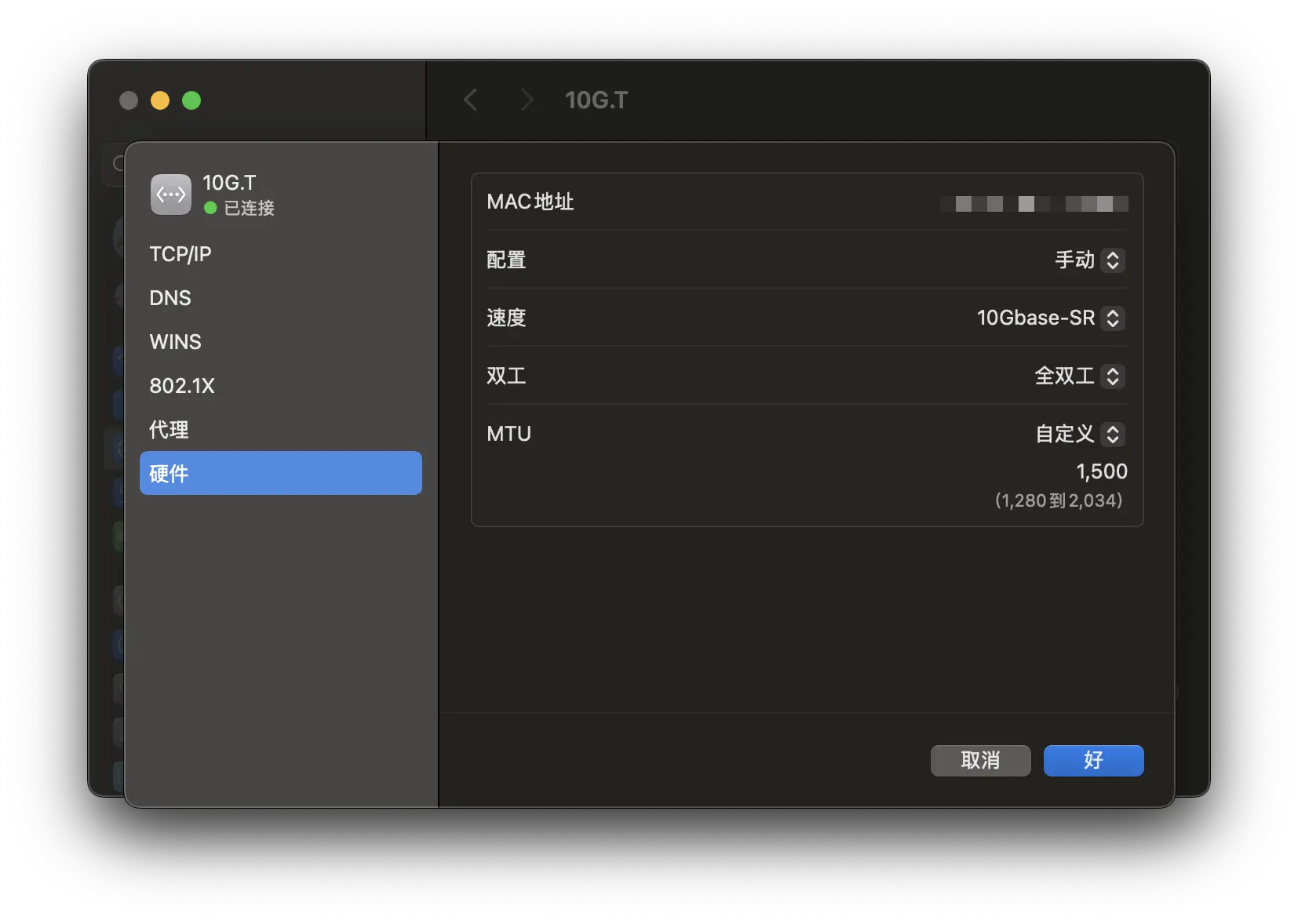Open the 配置 dropdown showing 手动
This screenshot has height=924, width=1298.
pos(1089,260)
